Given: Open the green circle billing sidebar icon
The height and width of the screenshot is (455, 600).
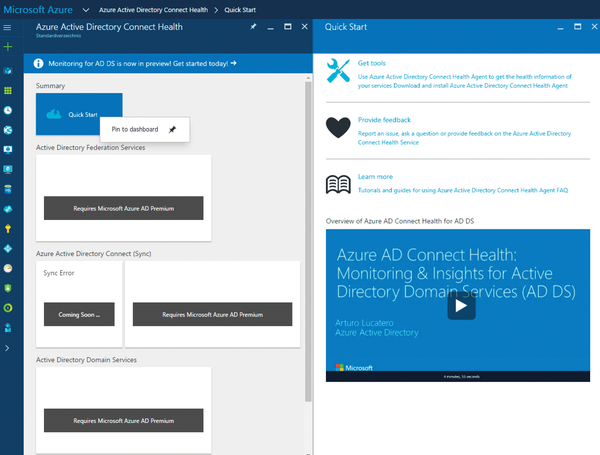Looking at the screenshot, I should click(x=8, y=308).
